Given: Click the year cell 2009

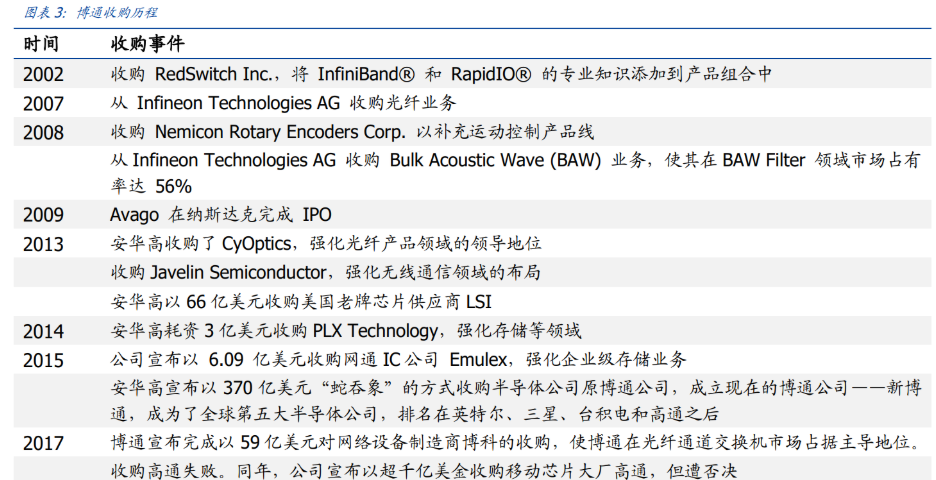Looking at the screenshot, I should point(43,215).
